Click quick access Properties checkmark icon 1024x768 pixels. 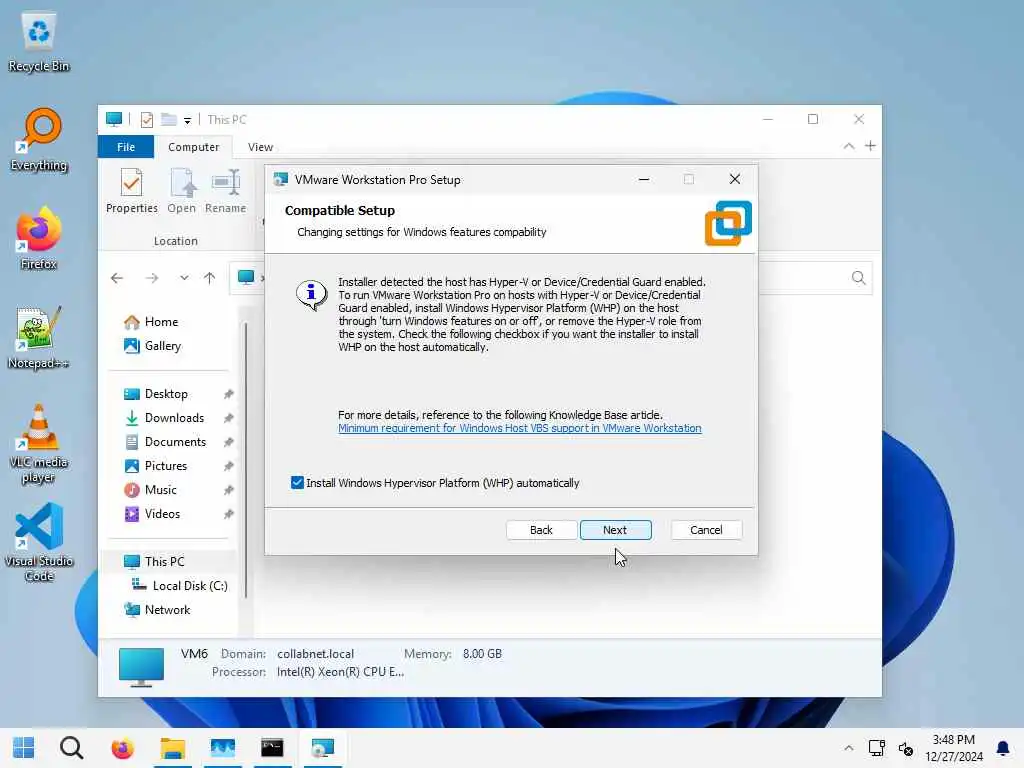[x=147, y=120]
